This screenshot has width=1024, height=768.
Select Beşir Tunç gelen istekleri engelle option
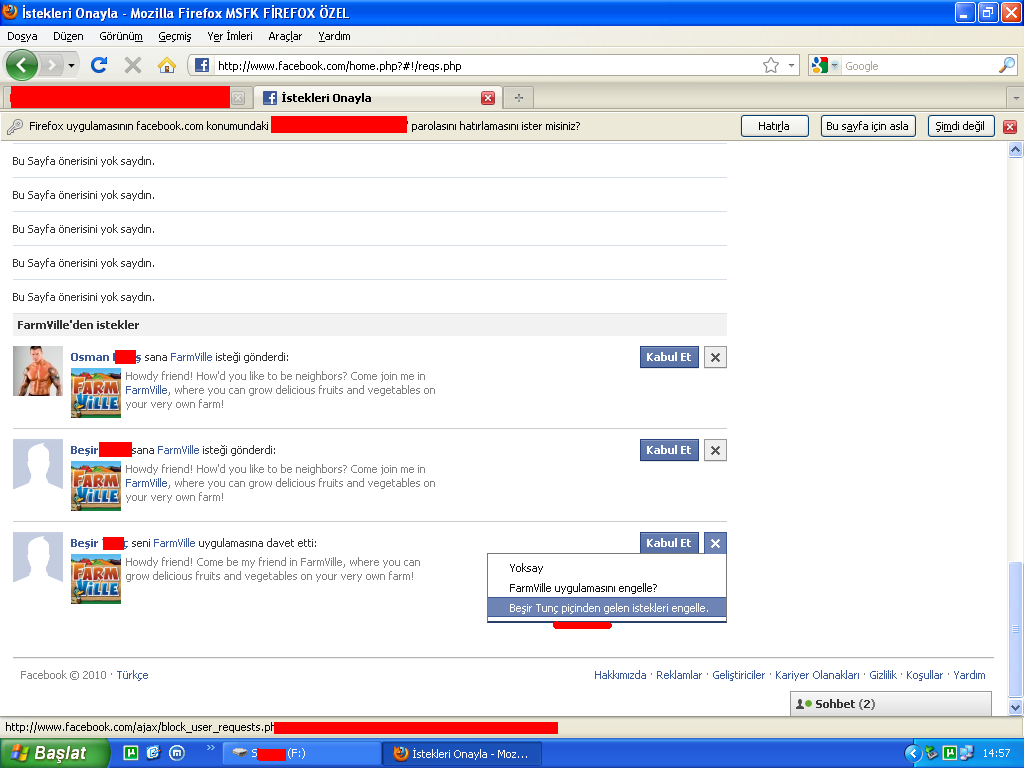pyautogui.click(x=607, y=608)
